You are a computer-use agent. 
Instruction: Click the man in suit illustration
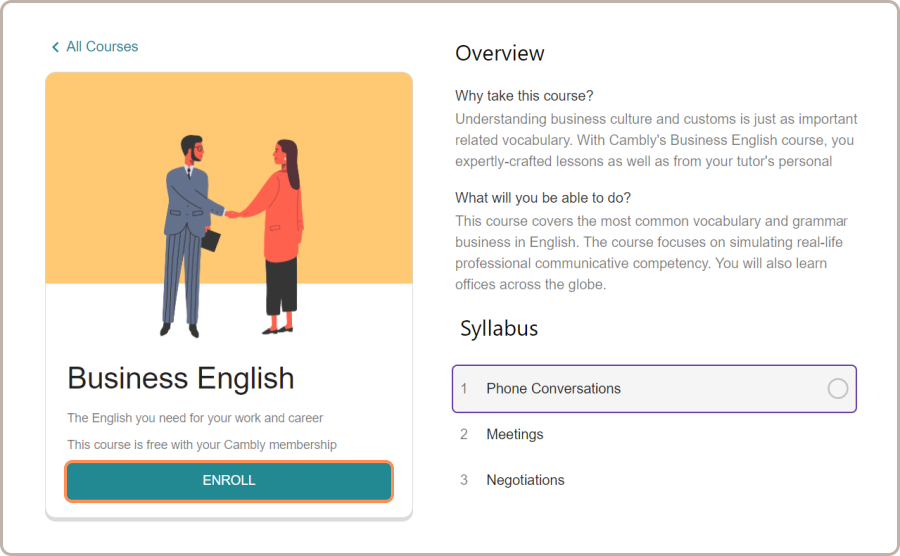click(191, 234)
